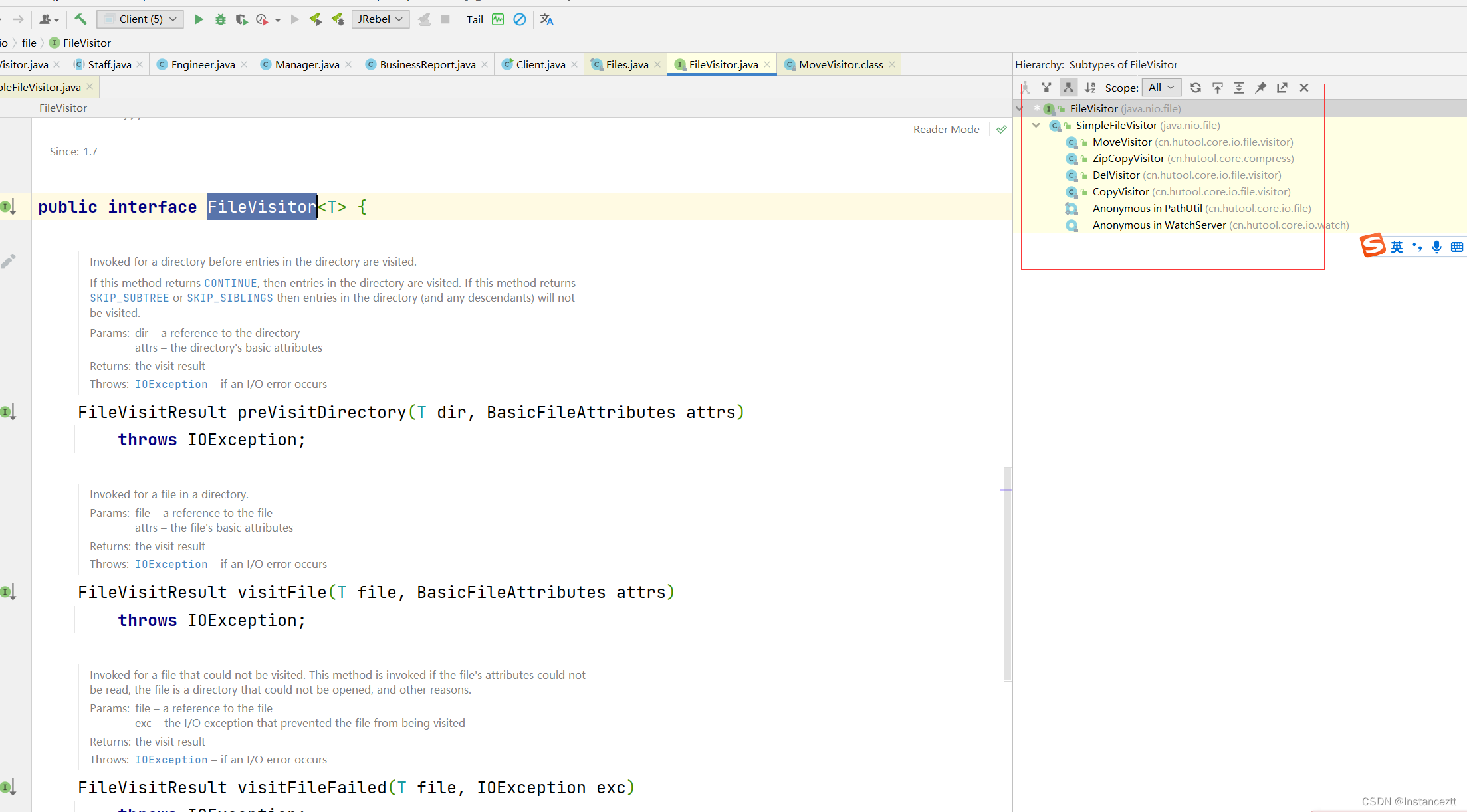
Task: Click implementations gutter icon beside interface FileVisitor
Action: (x=8, y=207)
